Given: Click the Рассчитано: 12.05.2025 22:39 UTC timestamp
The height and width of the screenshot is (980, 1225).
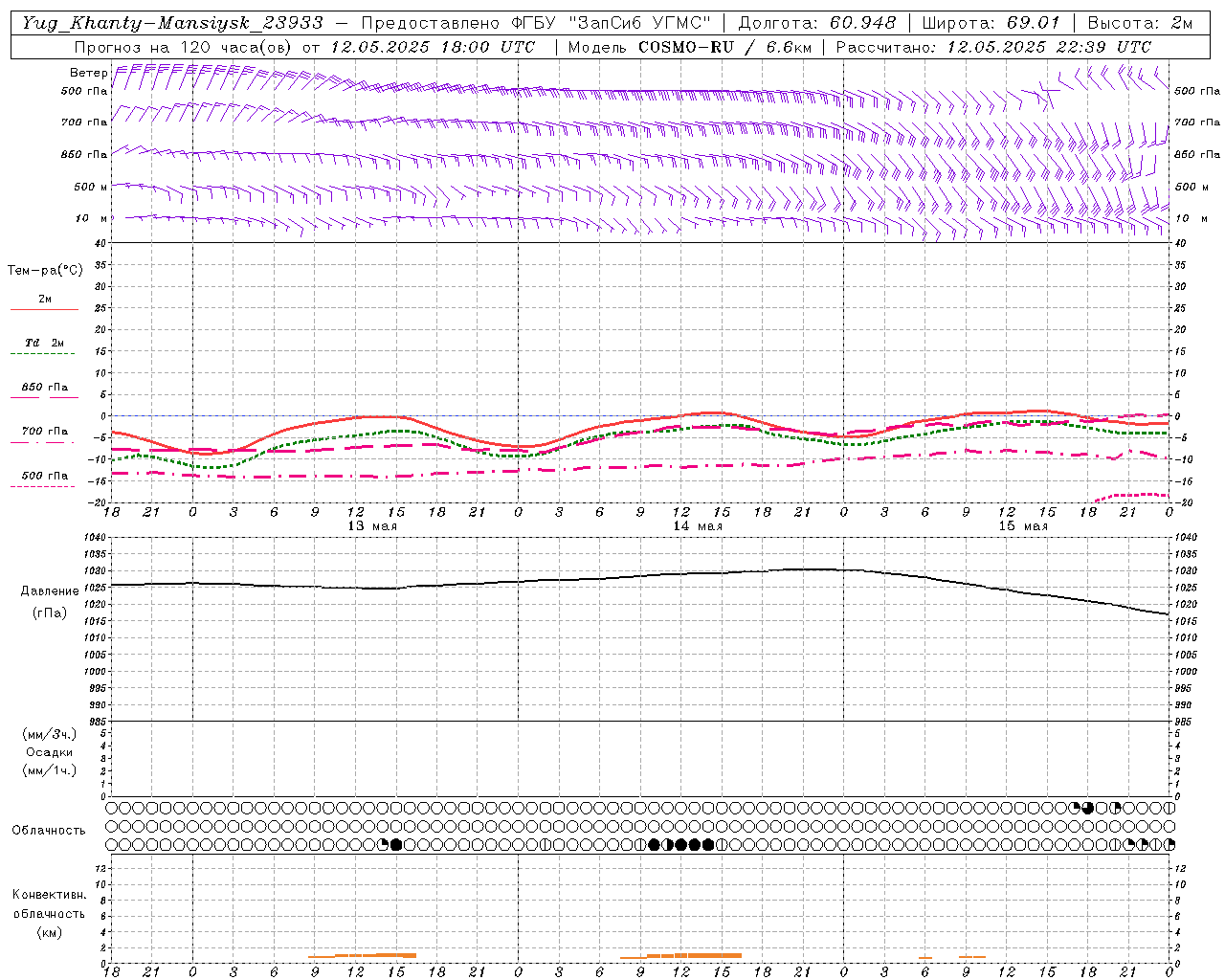Looking at the screenshot, I should click(x=993, y=47).
